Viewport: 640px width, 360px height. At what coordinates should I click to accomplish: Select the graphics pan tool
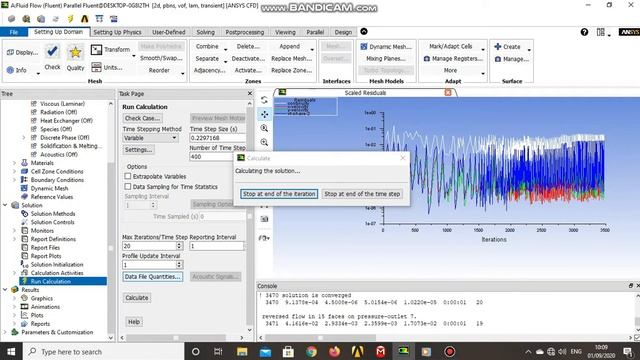point(264,114)
